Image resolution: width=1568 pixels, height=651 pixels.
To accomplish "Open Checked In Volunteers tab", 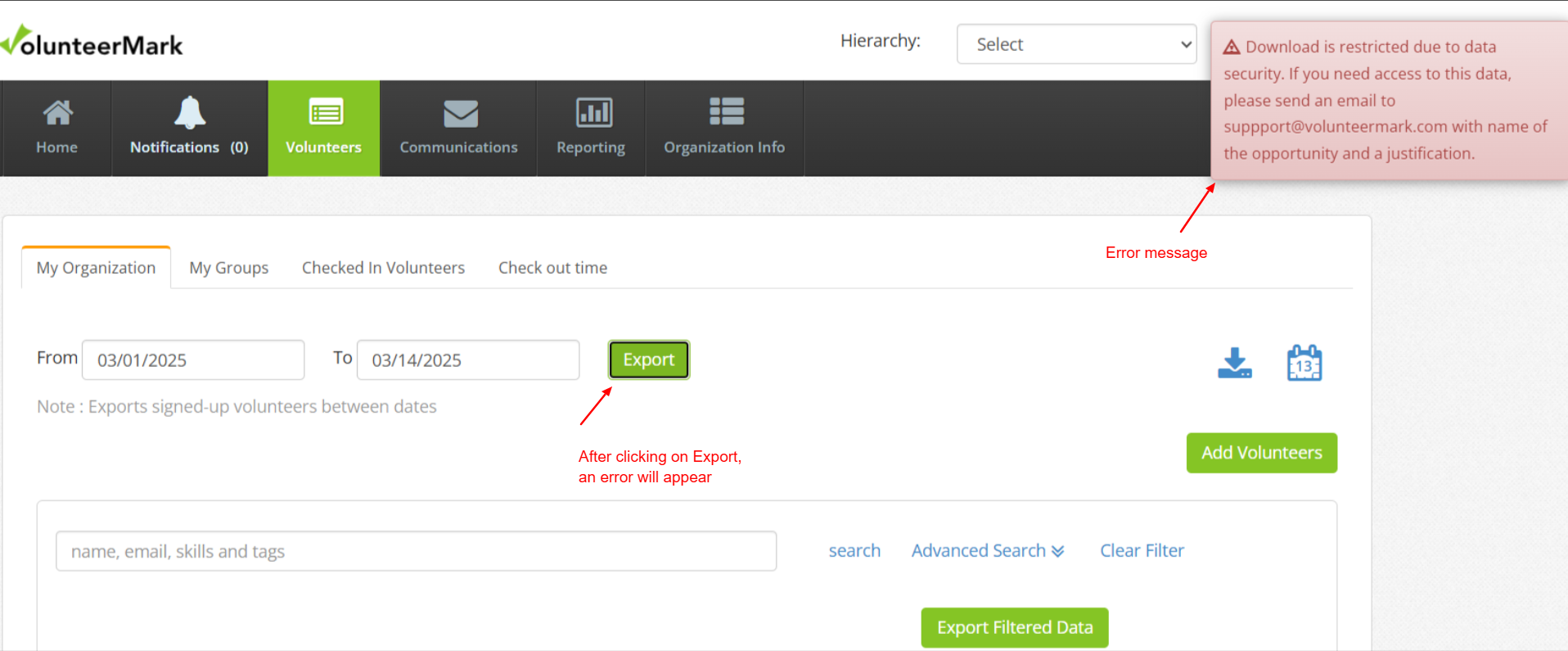I will point(383,268).
